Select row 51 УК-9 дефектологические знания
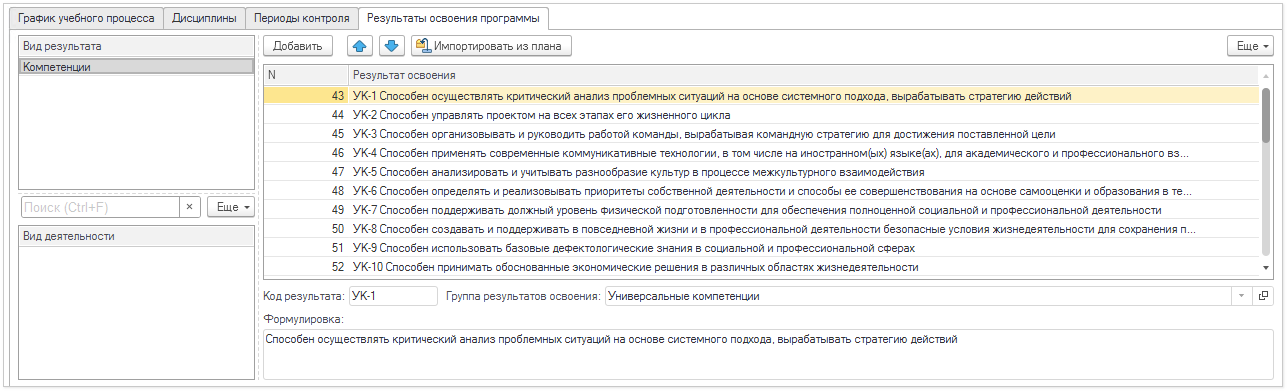Screen dimensions: 1287x391 pyautogui.click(x=760, y=248)
